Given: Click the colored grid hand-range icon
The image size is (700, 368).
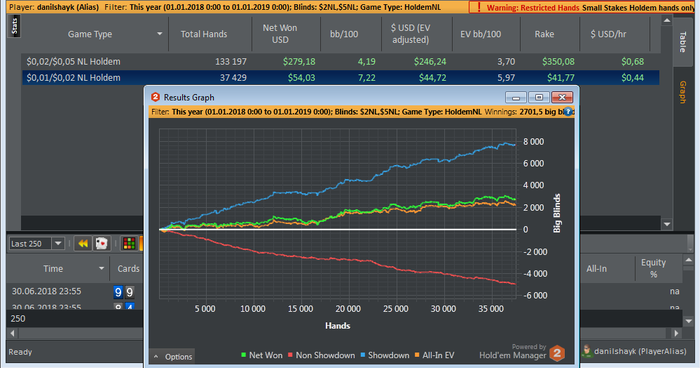Looking at the screenshot, I should coord(129,243).
